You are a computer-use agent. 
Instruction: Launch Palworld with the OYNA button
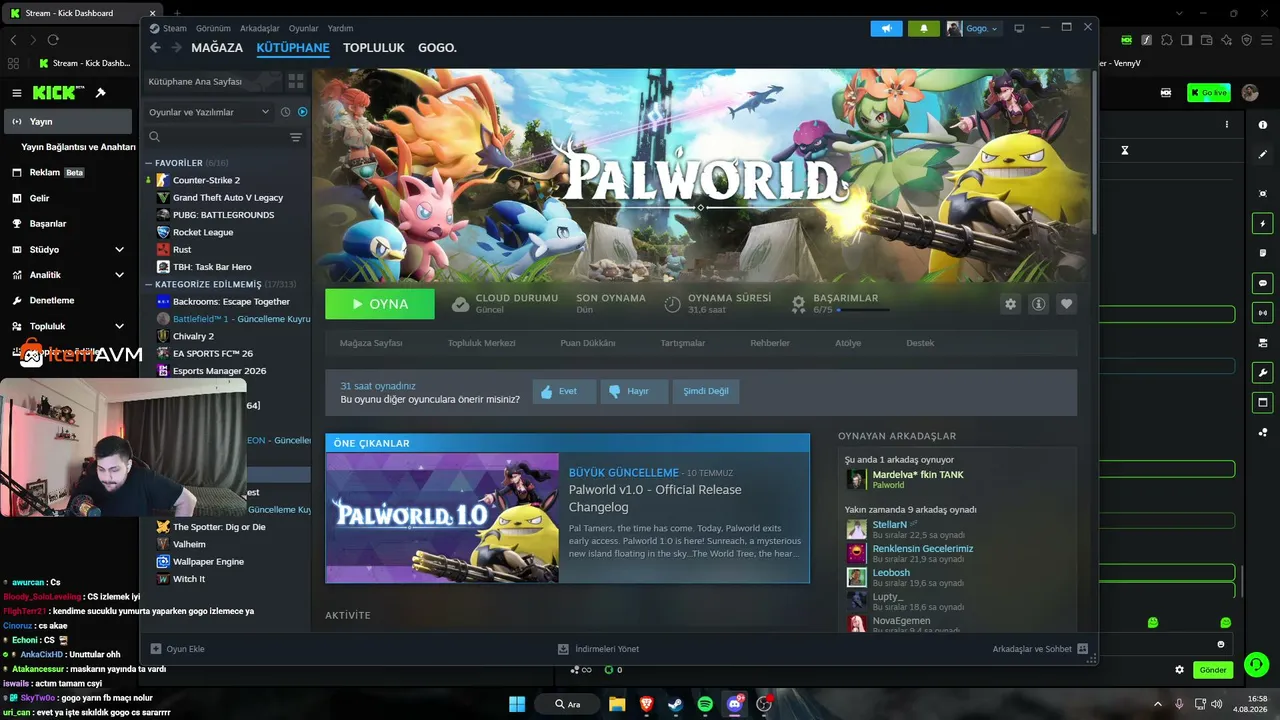coord(380,304)
